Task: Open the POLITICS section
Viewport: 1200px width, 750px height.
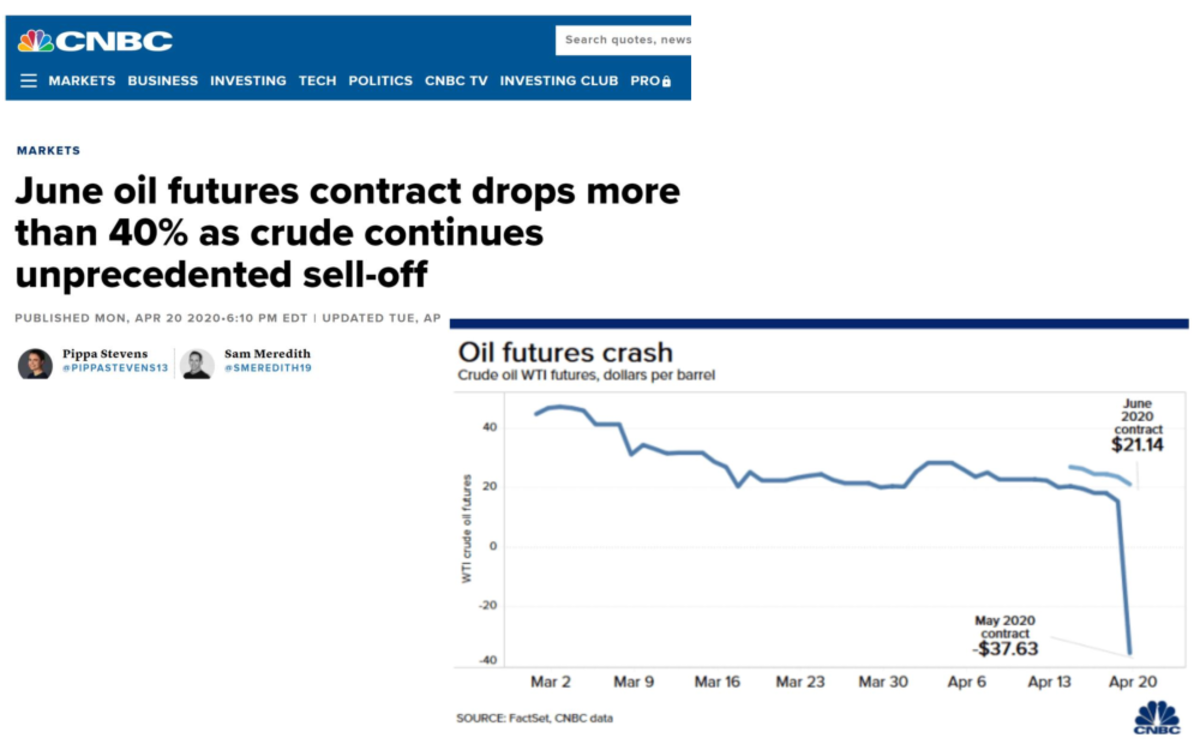Action: [x=380, y=81]
